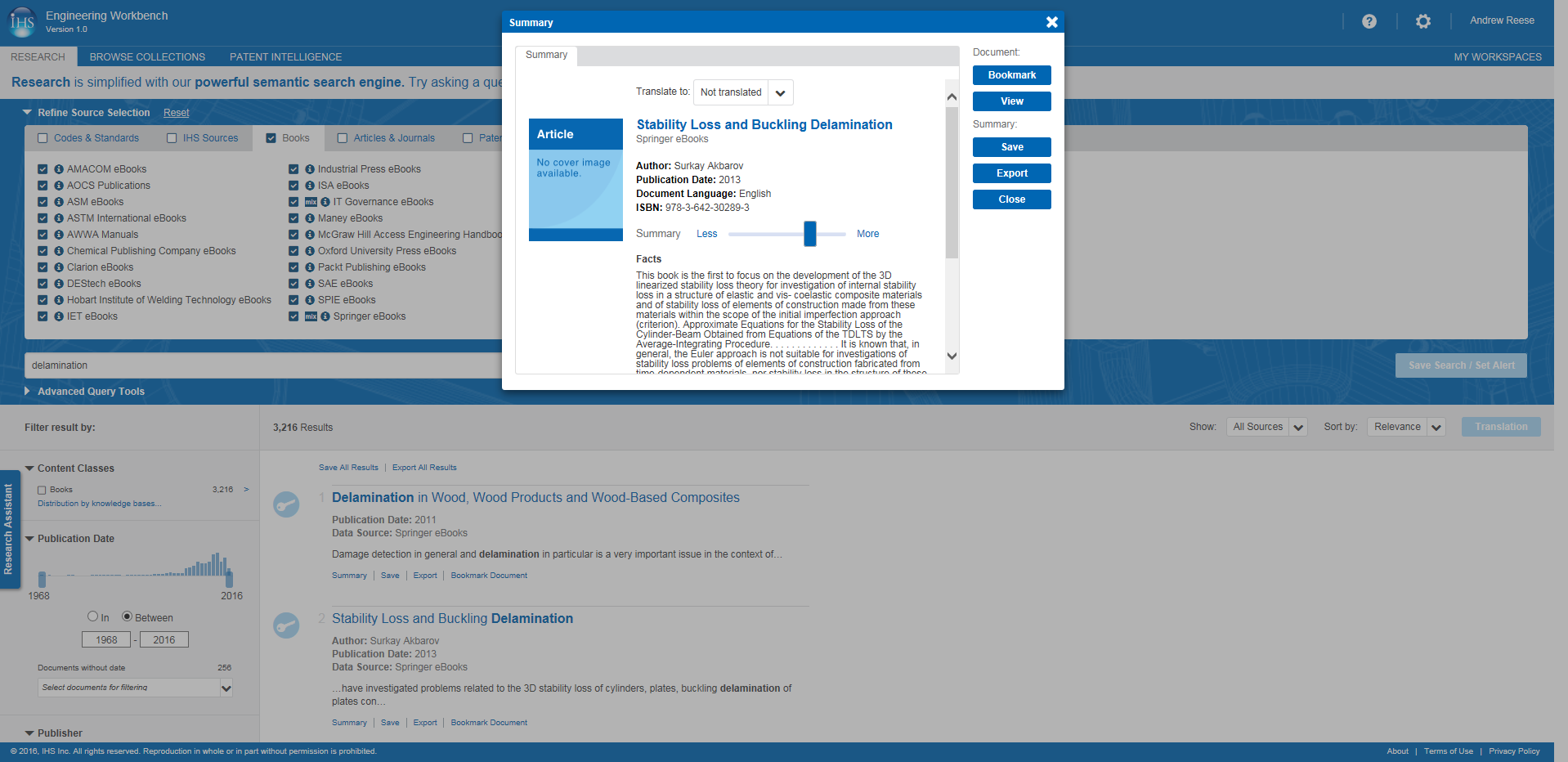The image size is (1568, 762).
Task: Click the publication date right slider handle
Action: (x=229, y=578)
